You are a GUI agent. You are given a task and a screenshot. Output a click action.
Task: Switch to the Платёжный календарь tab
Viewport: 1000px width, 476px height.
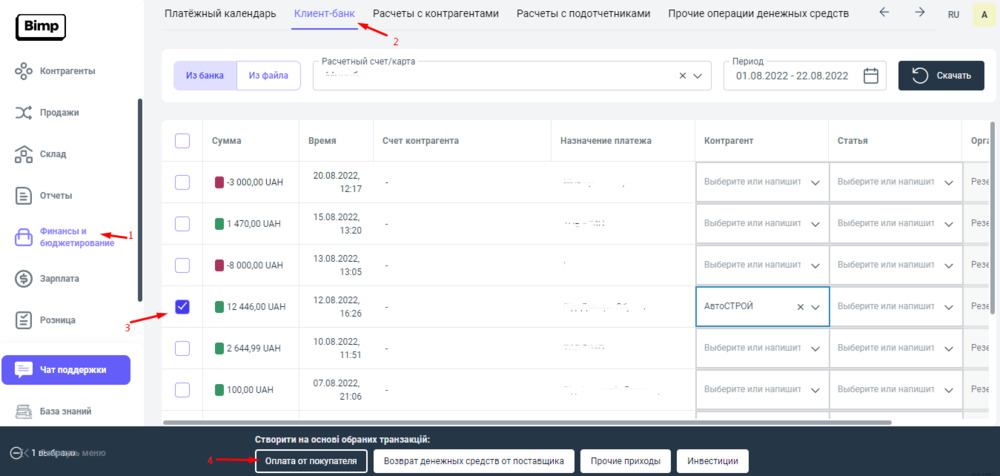click(x=219, y=14)
